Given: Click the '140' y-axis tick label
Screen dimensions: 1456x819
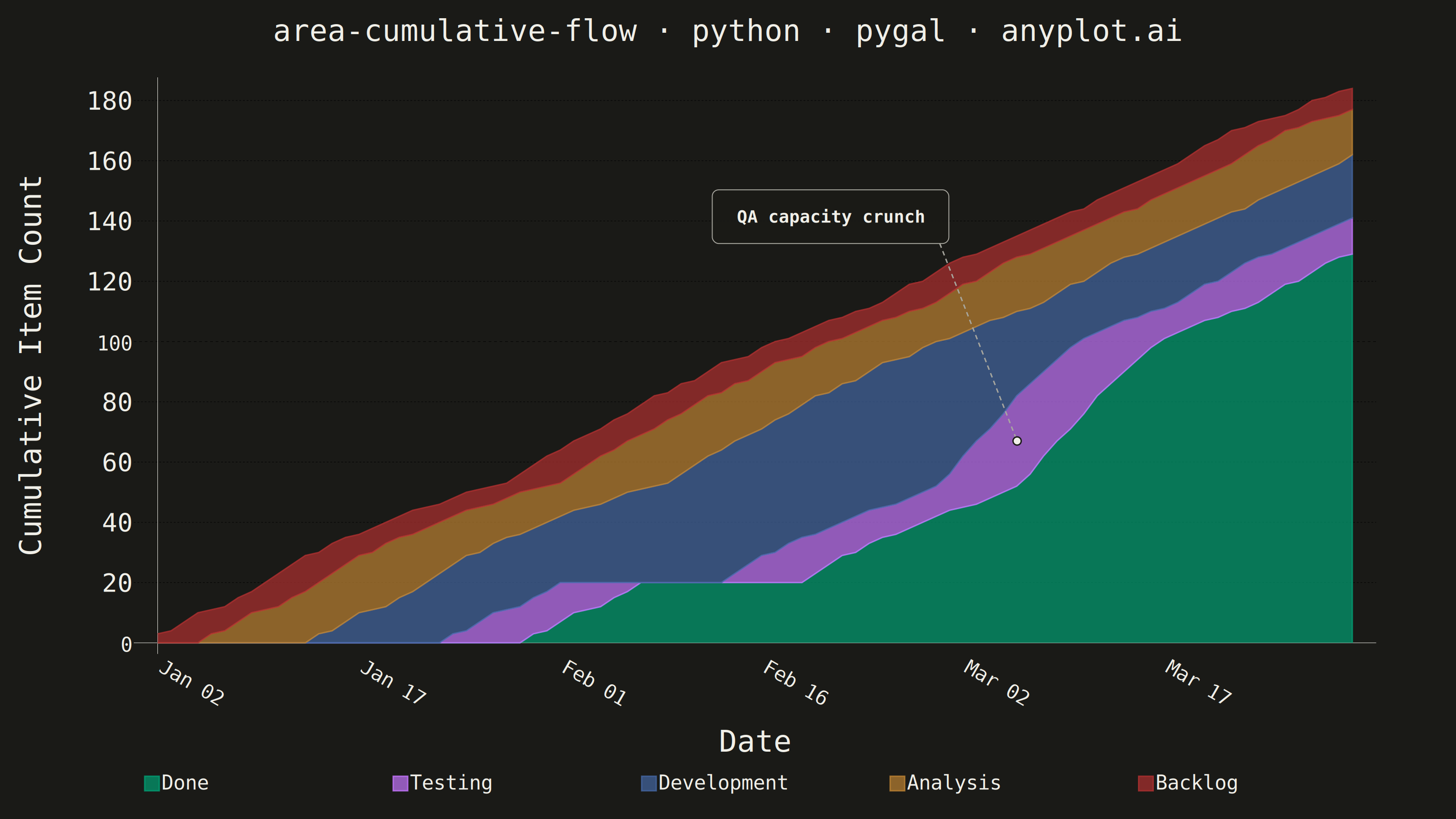Looking at the screenshot, I should point(110,222).
